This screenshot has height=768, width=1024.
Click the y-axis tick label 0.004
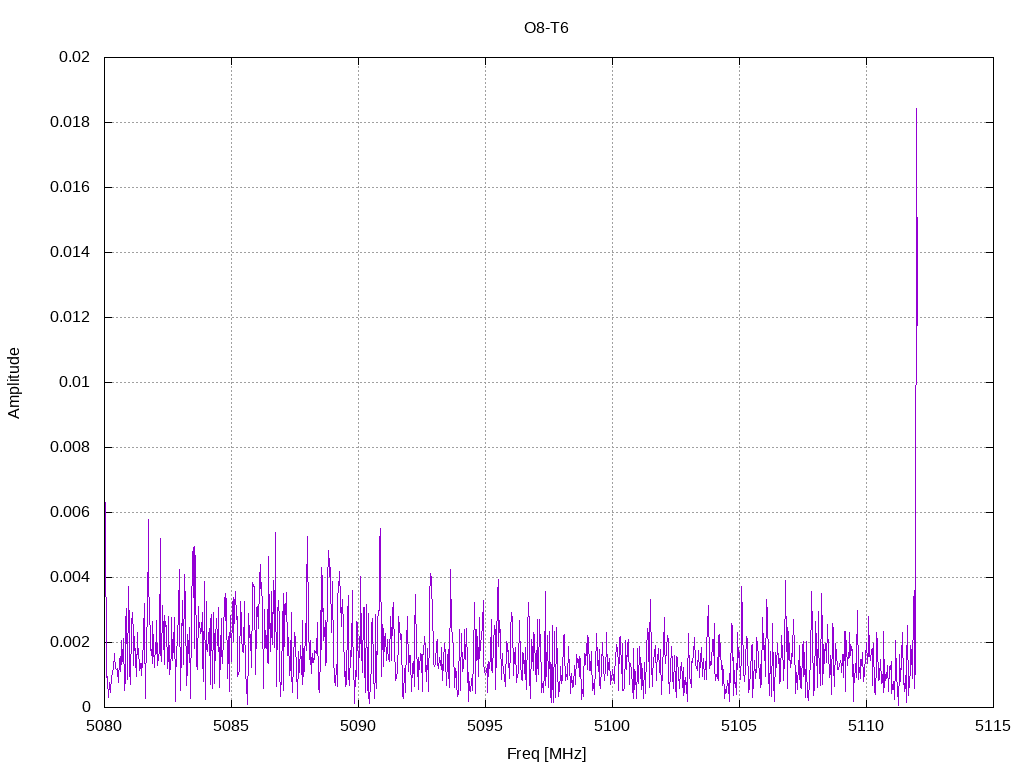coord(70,577)
